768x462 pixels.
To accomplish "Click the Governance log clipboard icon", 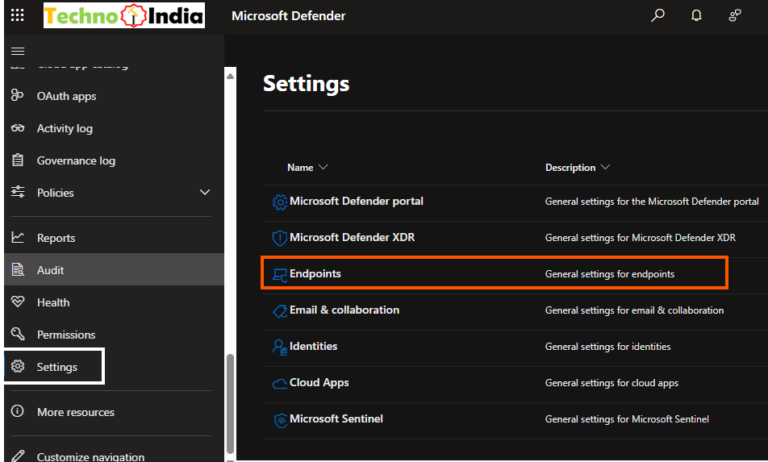I will click(x=18, y=160).
